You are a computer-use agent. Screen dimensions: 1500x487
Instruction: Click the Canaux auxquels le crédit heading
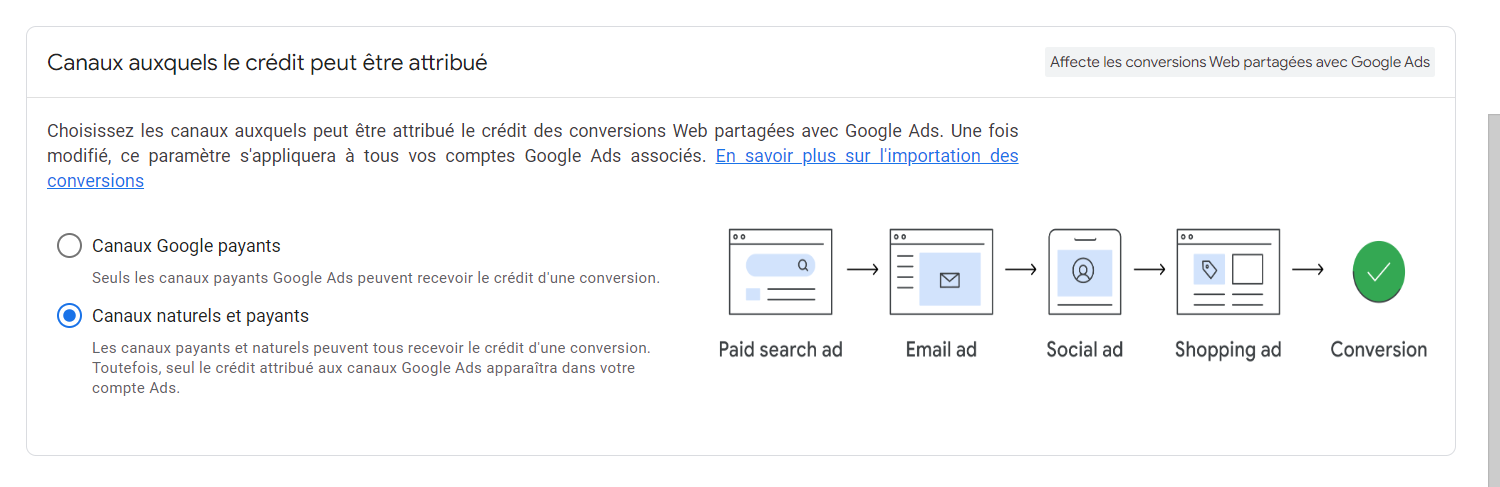point(267,63)
